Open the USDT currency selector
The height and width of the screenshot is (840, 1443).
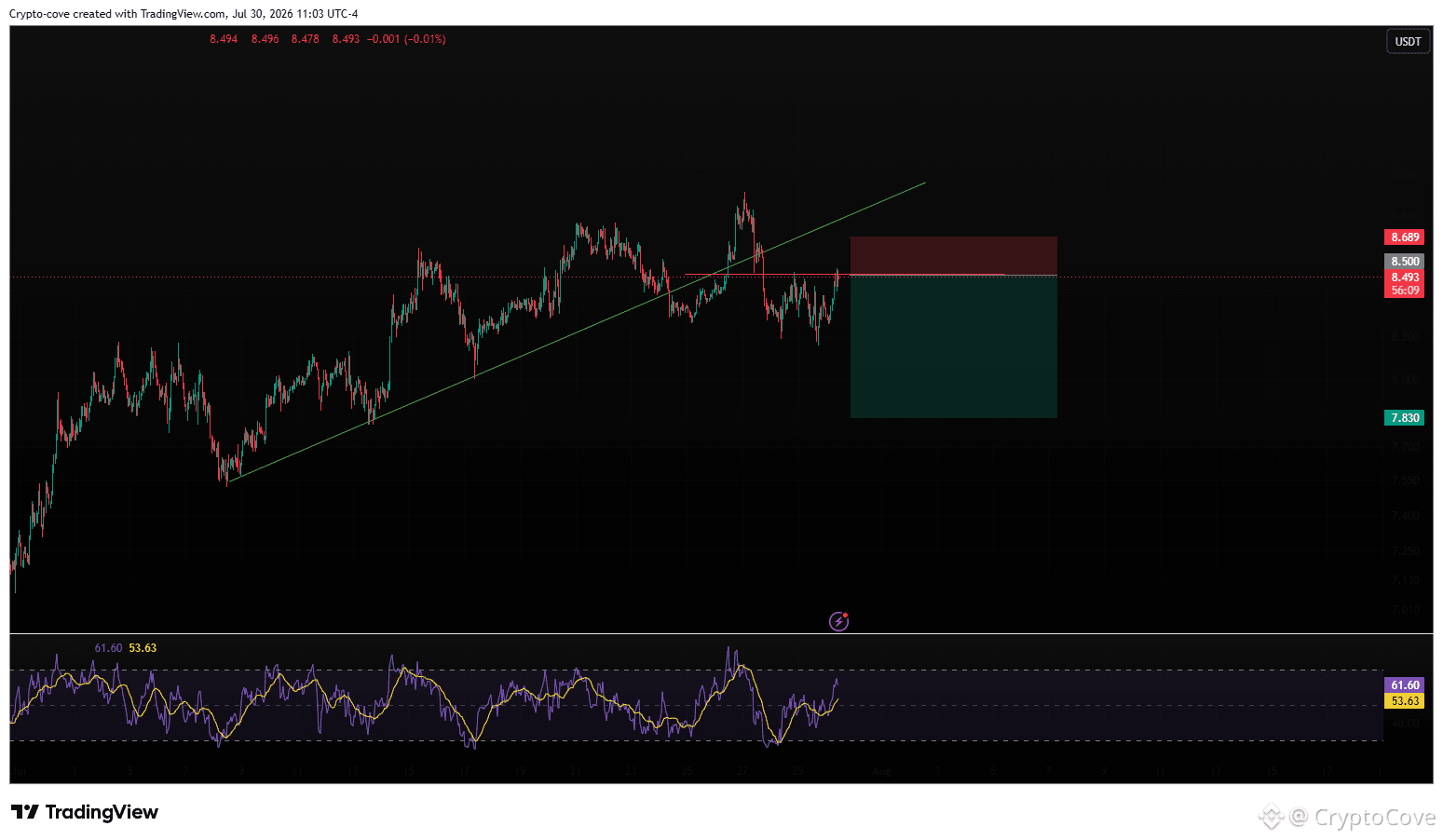tap(1408, 42)
